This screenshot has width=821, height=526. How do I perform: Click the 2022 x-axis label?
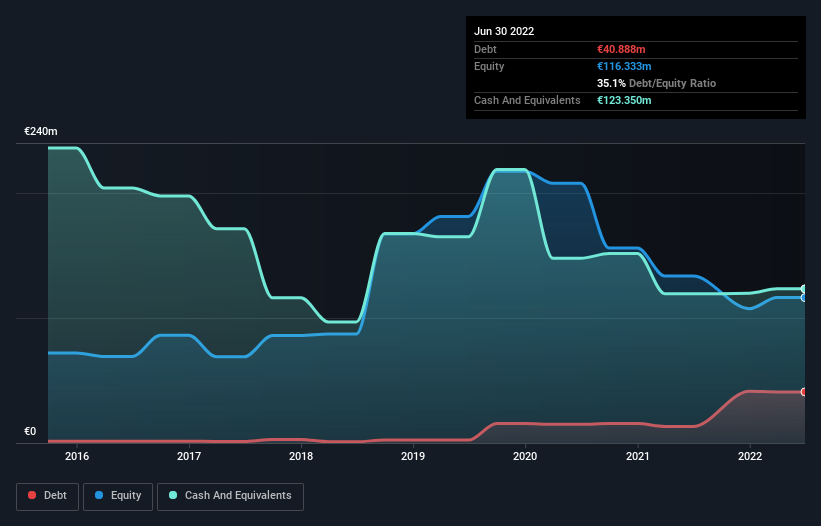[750, 456]
